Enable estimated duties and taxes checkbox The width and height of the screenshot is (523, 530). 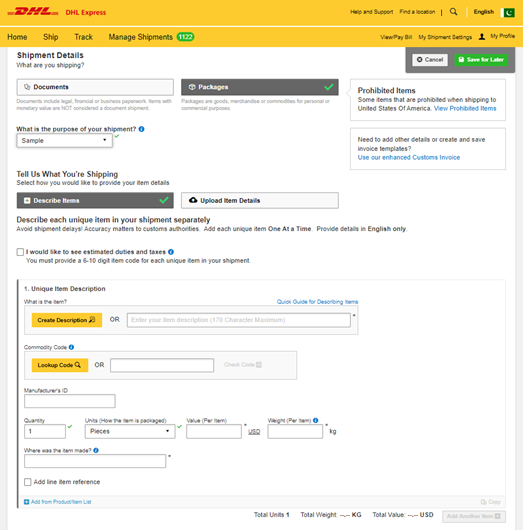20,252
